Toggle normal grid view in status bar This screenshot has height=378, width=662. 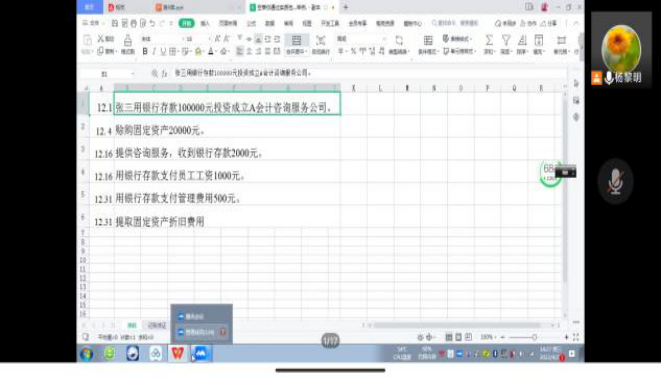click(449, 337)
